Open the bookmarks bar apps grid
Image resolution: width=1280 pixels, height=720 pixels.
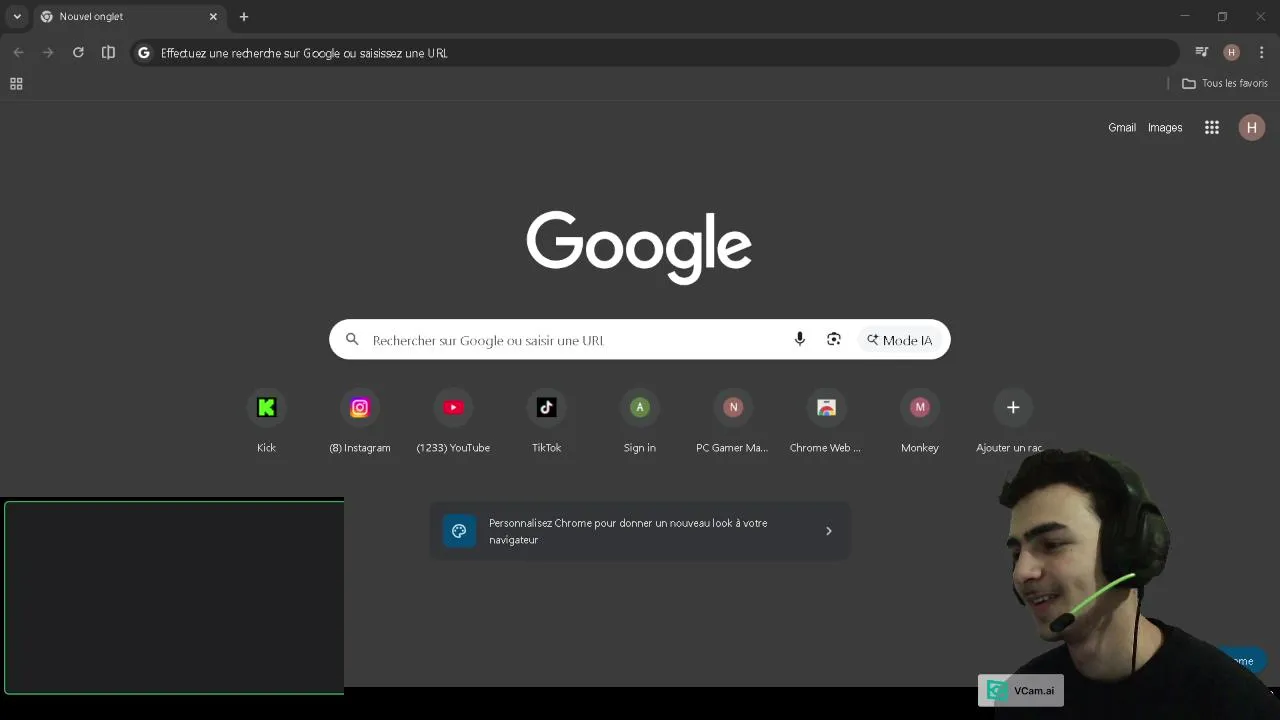pyautogui.click(x=16, y=83)
